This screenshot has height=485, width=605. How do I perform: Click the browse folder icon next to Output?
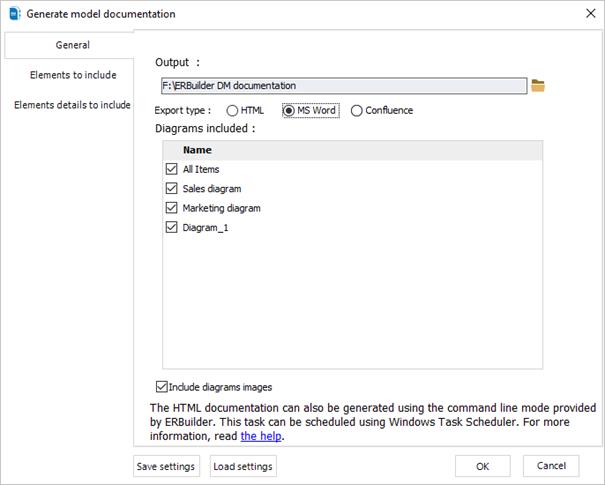(x=538, y=86)
